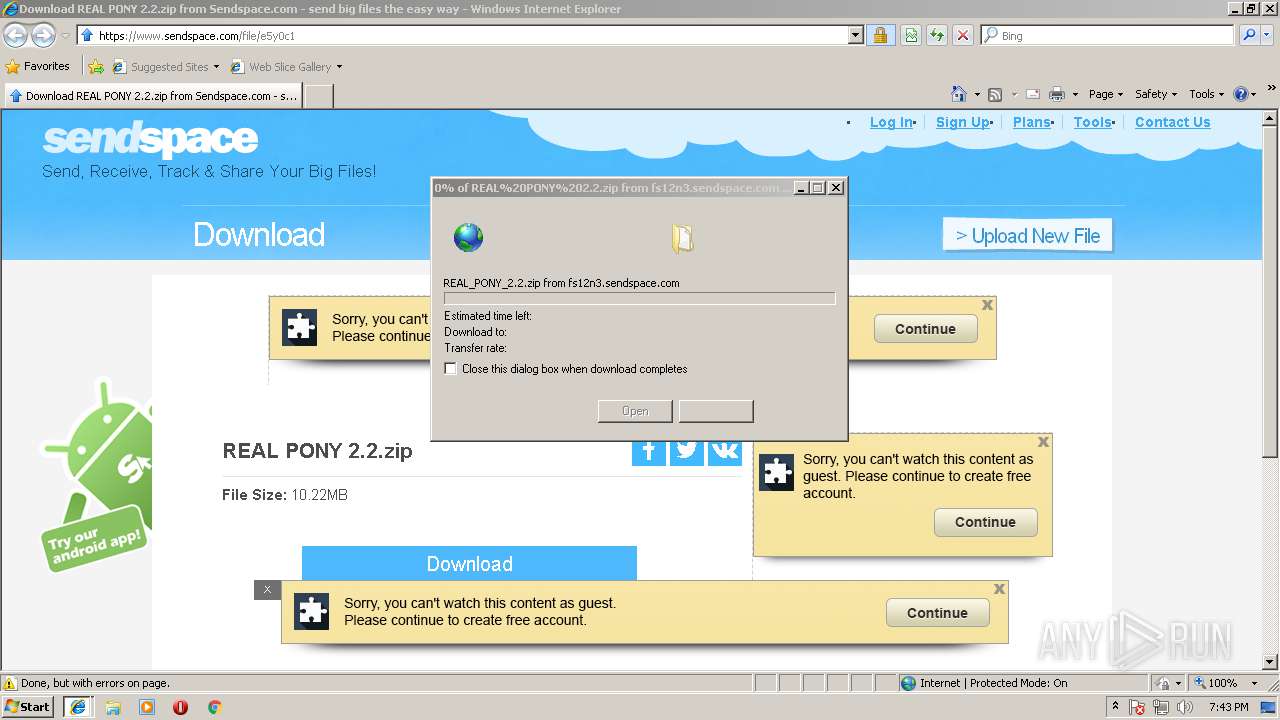Image resolution: width=1280 pixels, height=720 pixels.
Task: Expand Print dropdown arrow
Action: (1075, 94)
